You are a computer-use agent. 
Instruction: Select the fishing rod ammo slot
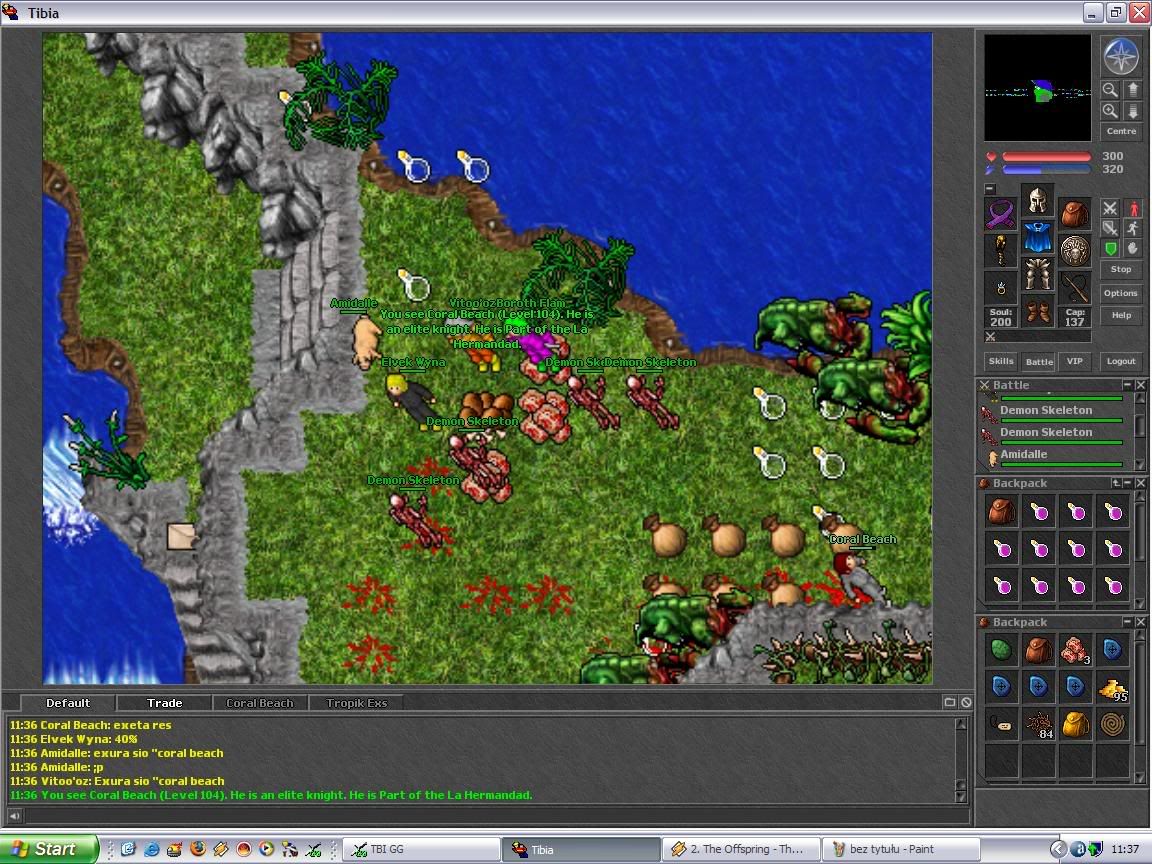(1074, 288)
